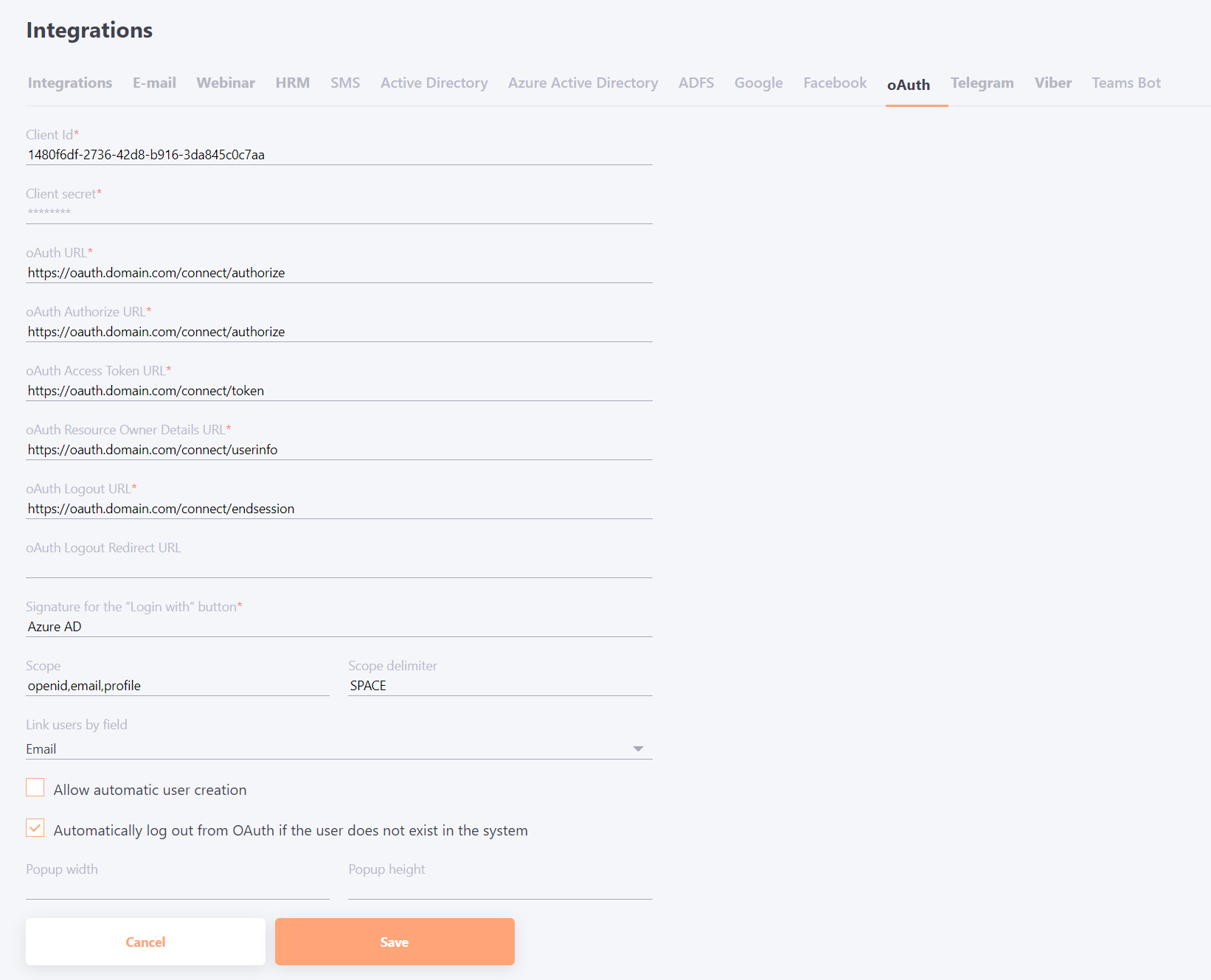Select the HRM tab
The image size is (1211, 980).
pyautogui.click(x=292, y=83)
